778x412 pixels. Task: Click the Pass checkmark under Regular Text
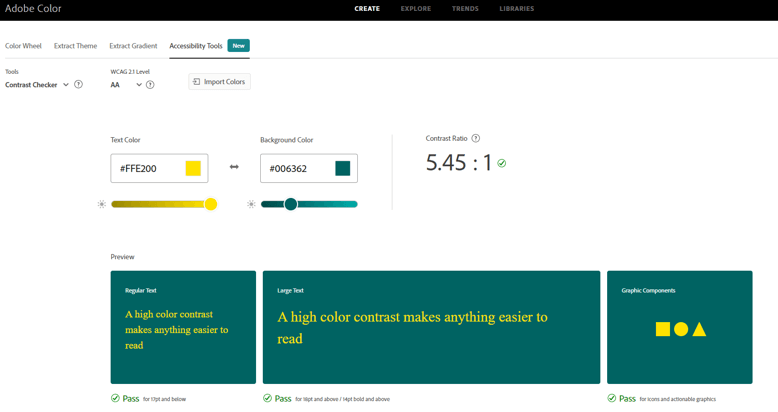coord(115,398)
